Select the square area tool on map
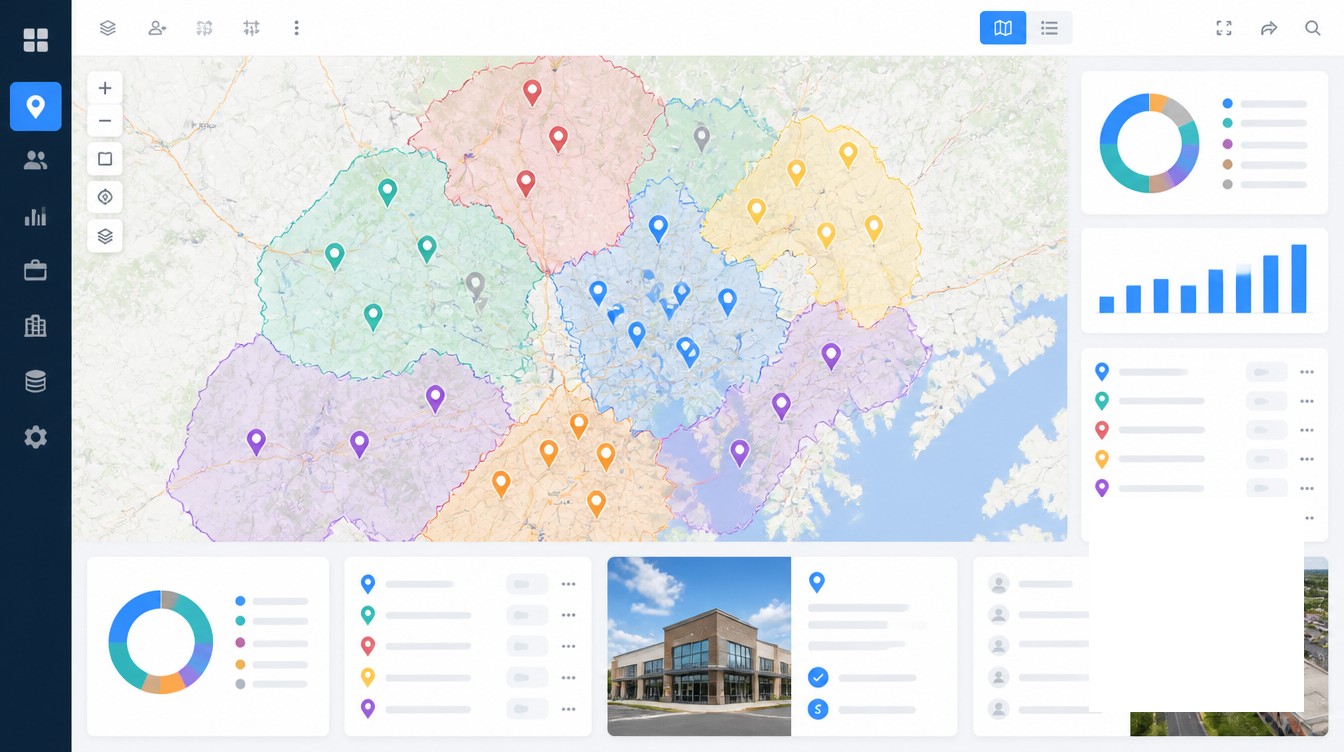The image size is (1344, 752). tap(105, 159)
